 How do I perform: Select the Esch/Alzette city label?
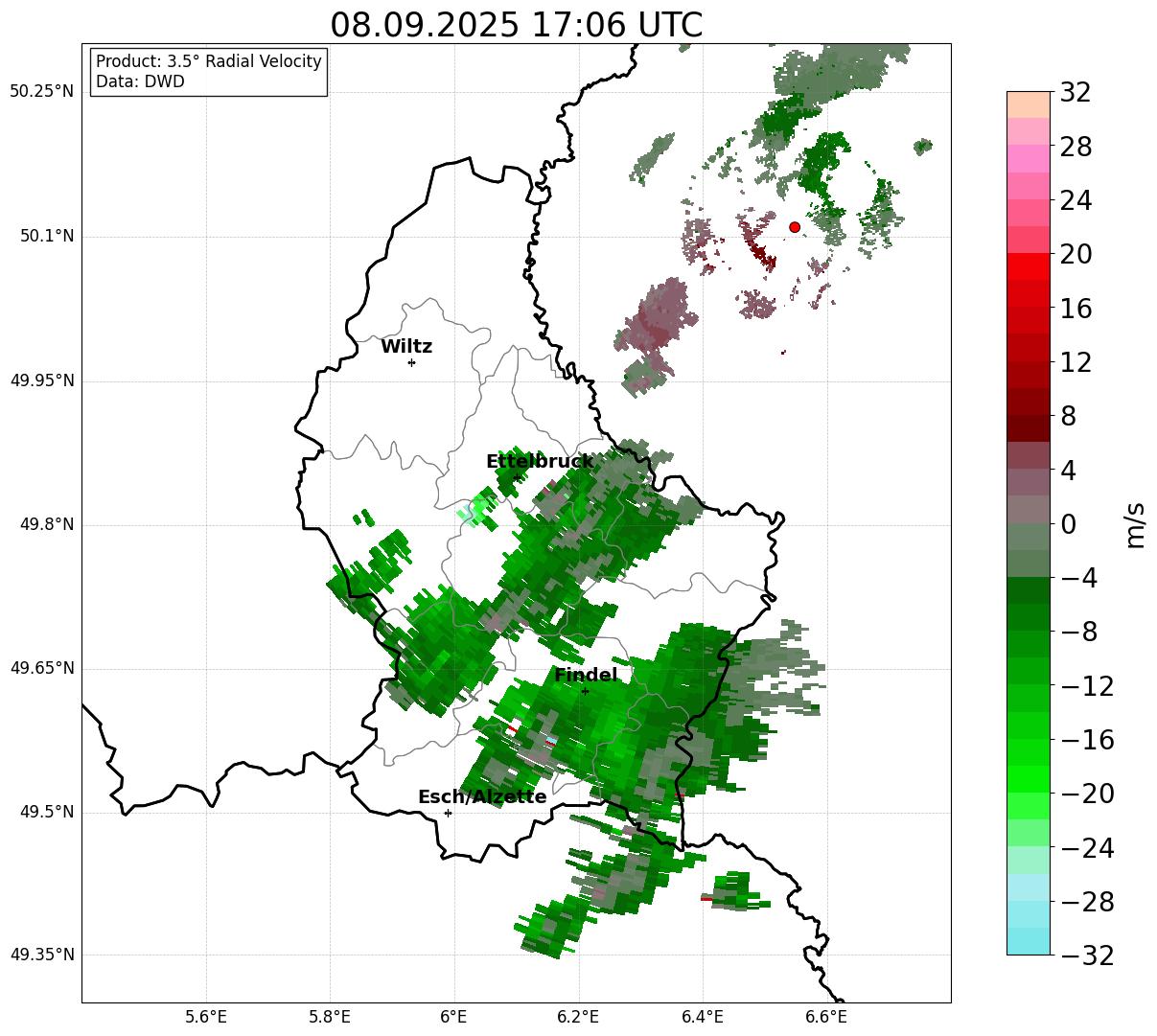tap(482, 797)
